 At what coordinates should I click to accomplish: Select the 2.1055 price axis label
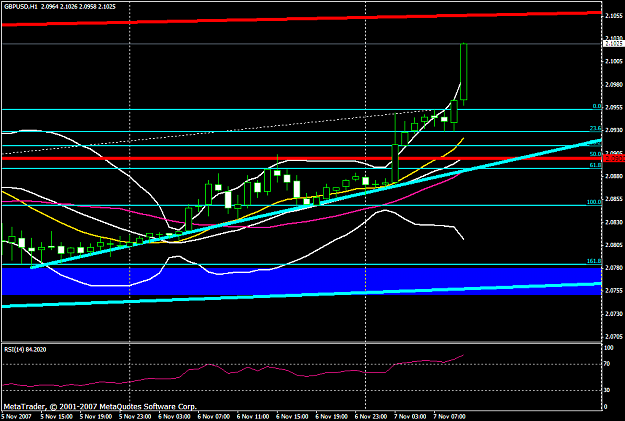coord(614,16)
